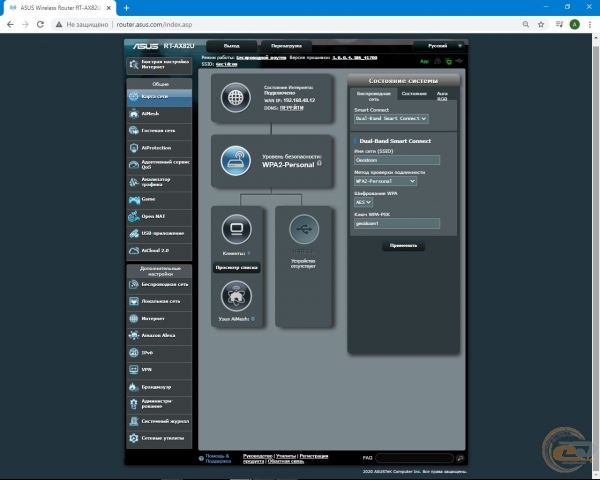600x480 pixels.
Task: Open Quick Internet Setup wizard
Action: click(x=159, y=65)
